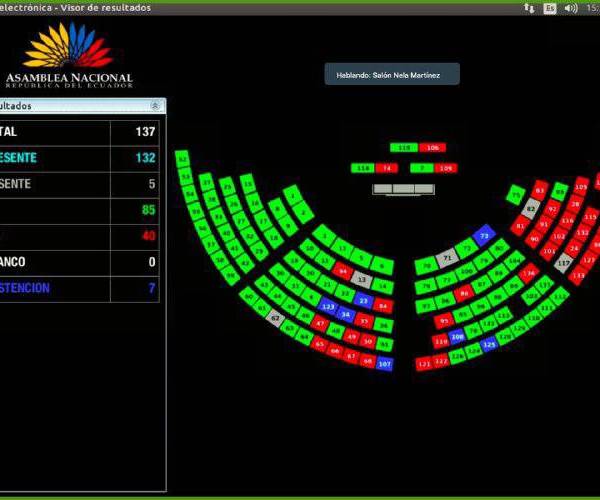Screen dimensions: 600x500
Task: Select blue abstention seat 107
Action: coord(384,363)
